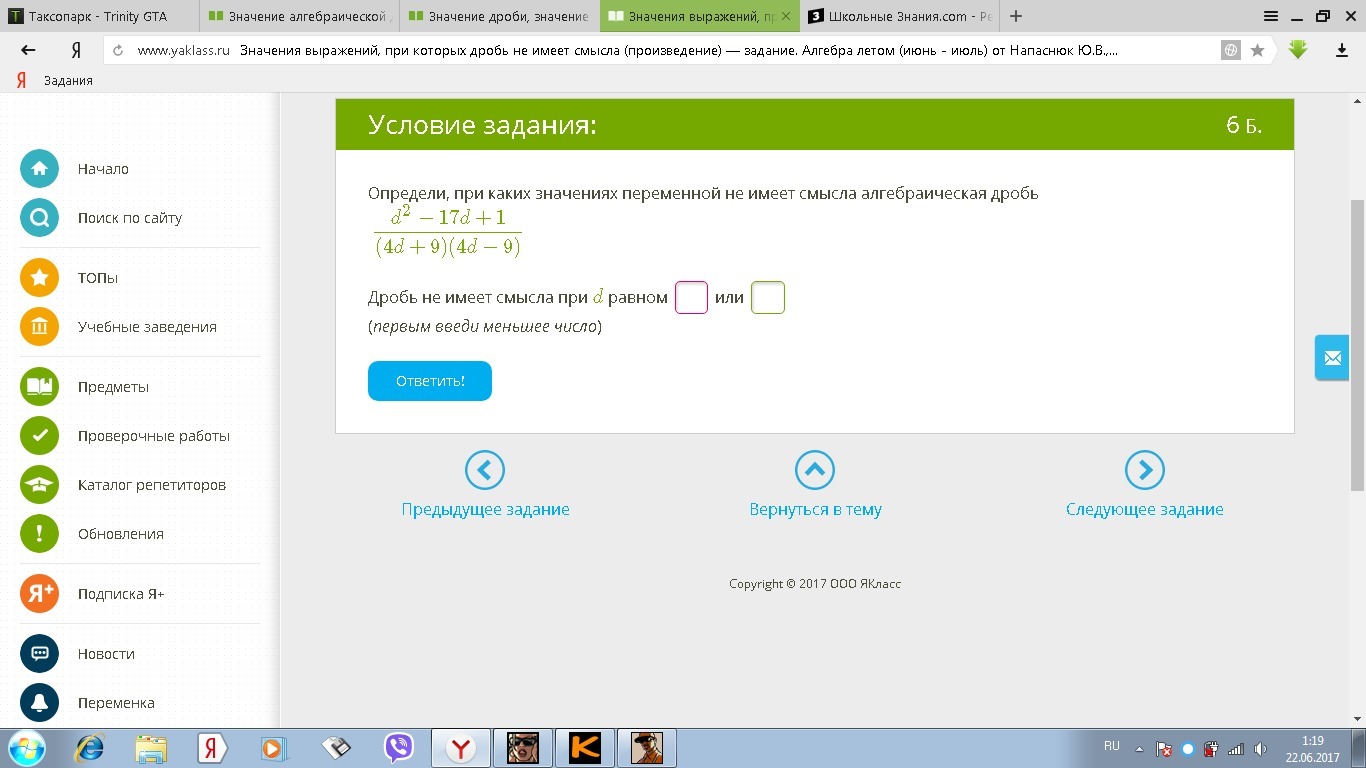The image size is (1366, 768).
Task: Open the Начало home icon
Action: 40,169
